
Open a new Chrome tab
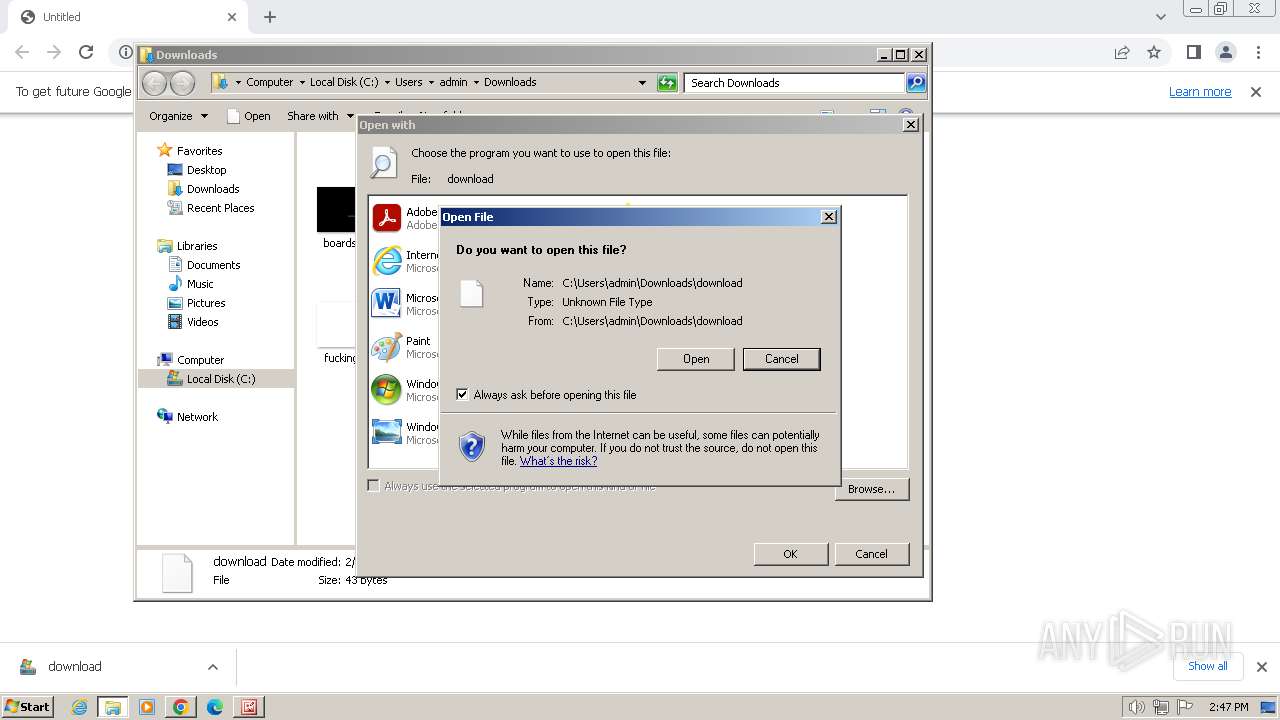[x=269, y=17]
